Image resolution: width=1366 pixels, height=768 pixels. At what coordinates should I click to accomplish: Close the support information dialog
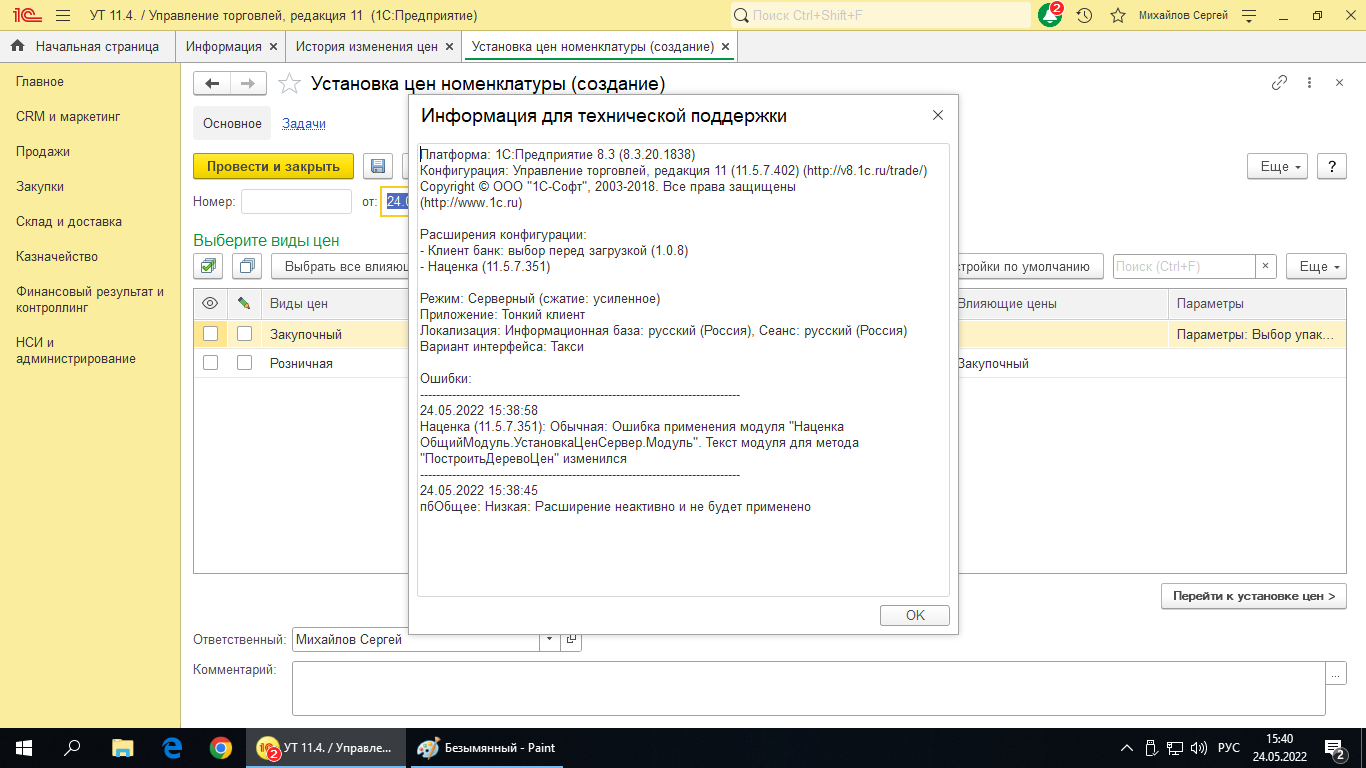click(x=938, y=115)
